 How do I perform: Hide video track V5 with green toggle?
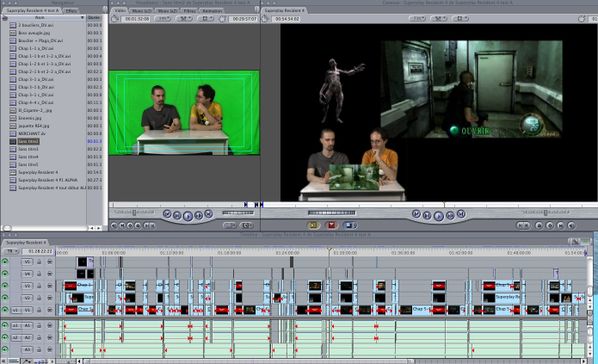point(5,261)
